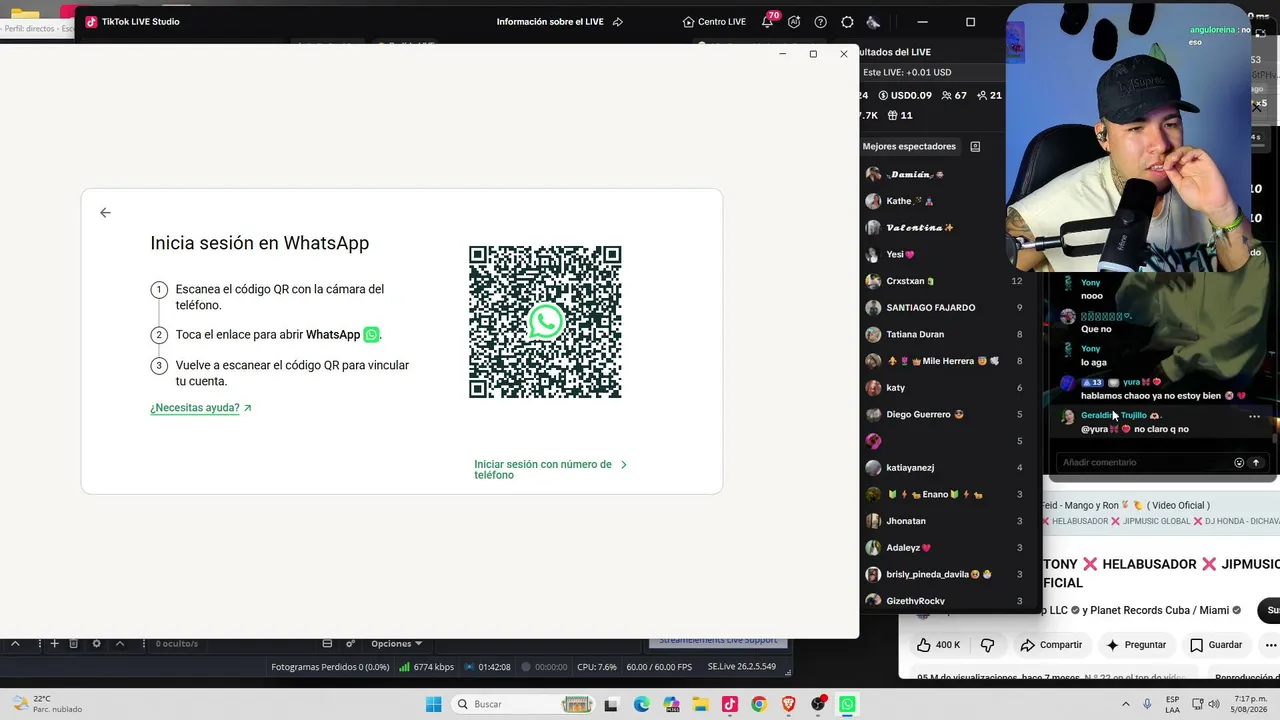Open Microsoft Edge from the taskbar
Screen dimensions: 1280x720
pyautogui.click(x=642, y=704)
